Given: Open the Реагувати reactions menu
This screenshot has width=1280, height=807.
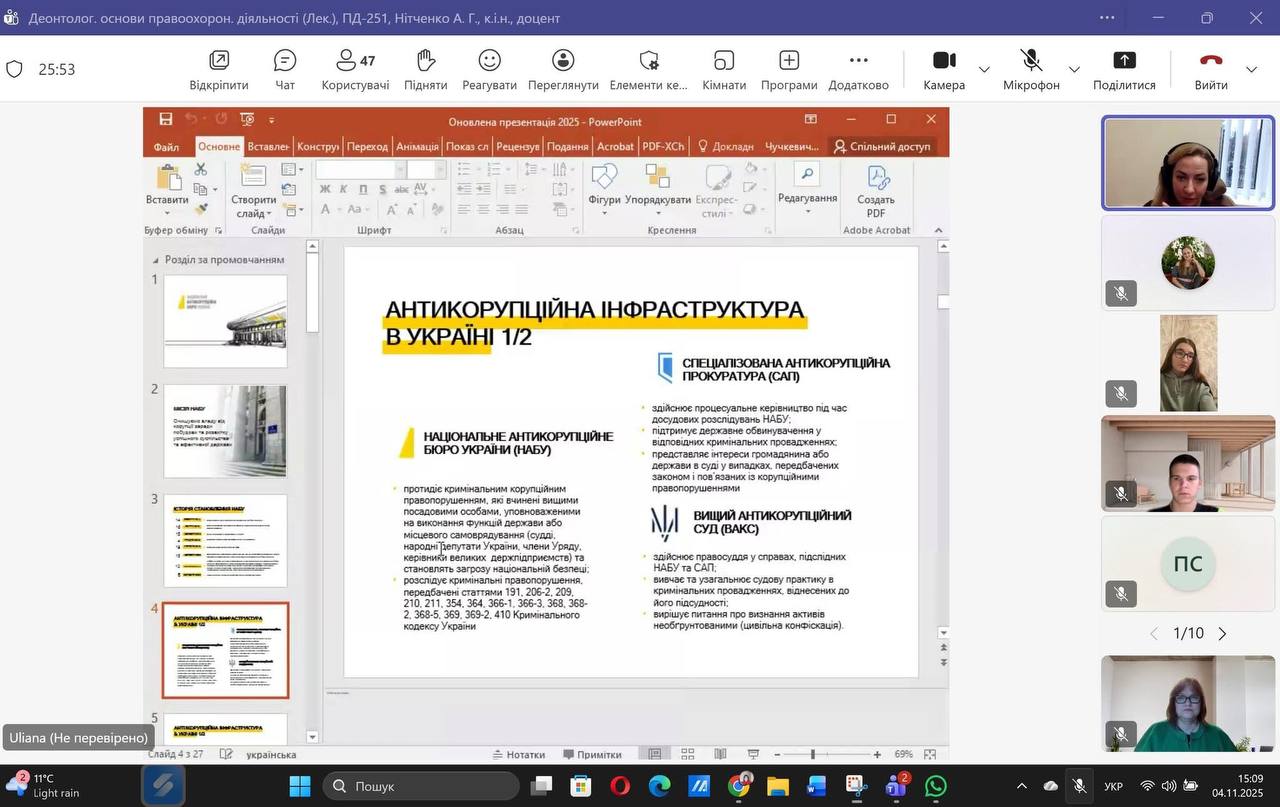Looking at the screenshot, I should coord(489,69).
